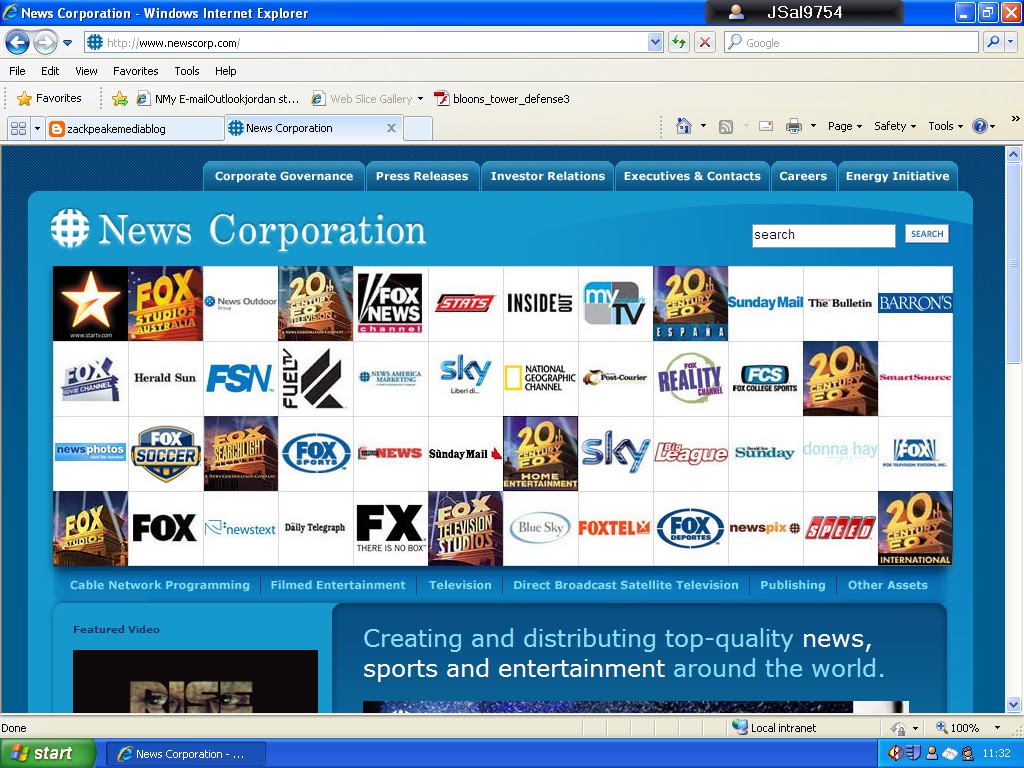Click the SPEED logo tile
This screenshot has width=1024, height=768.
tap(840, 528)
